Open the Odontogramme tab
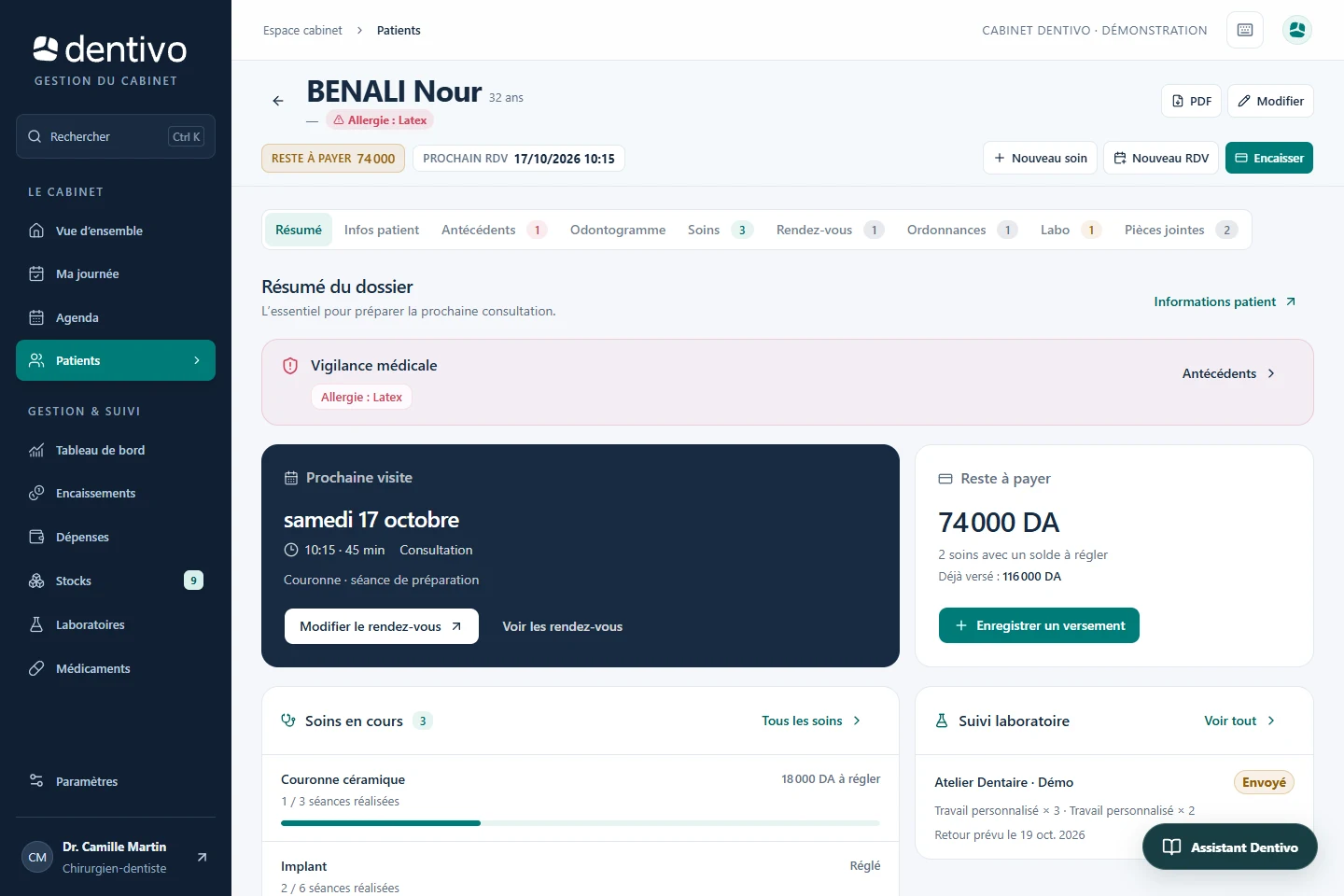Viewport: 1344px width, 896px height. 618,230
